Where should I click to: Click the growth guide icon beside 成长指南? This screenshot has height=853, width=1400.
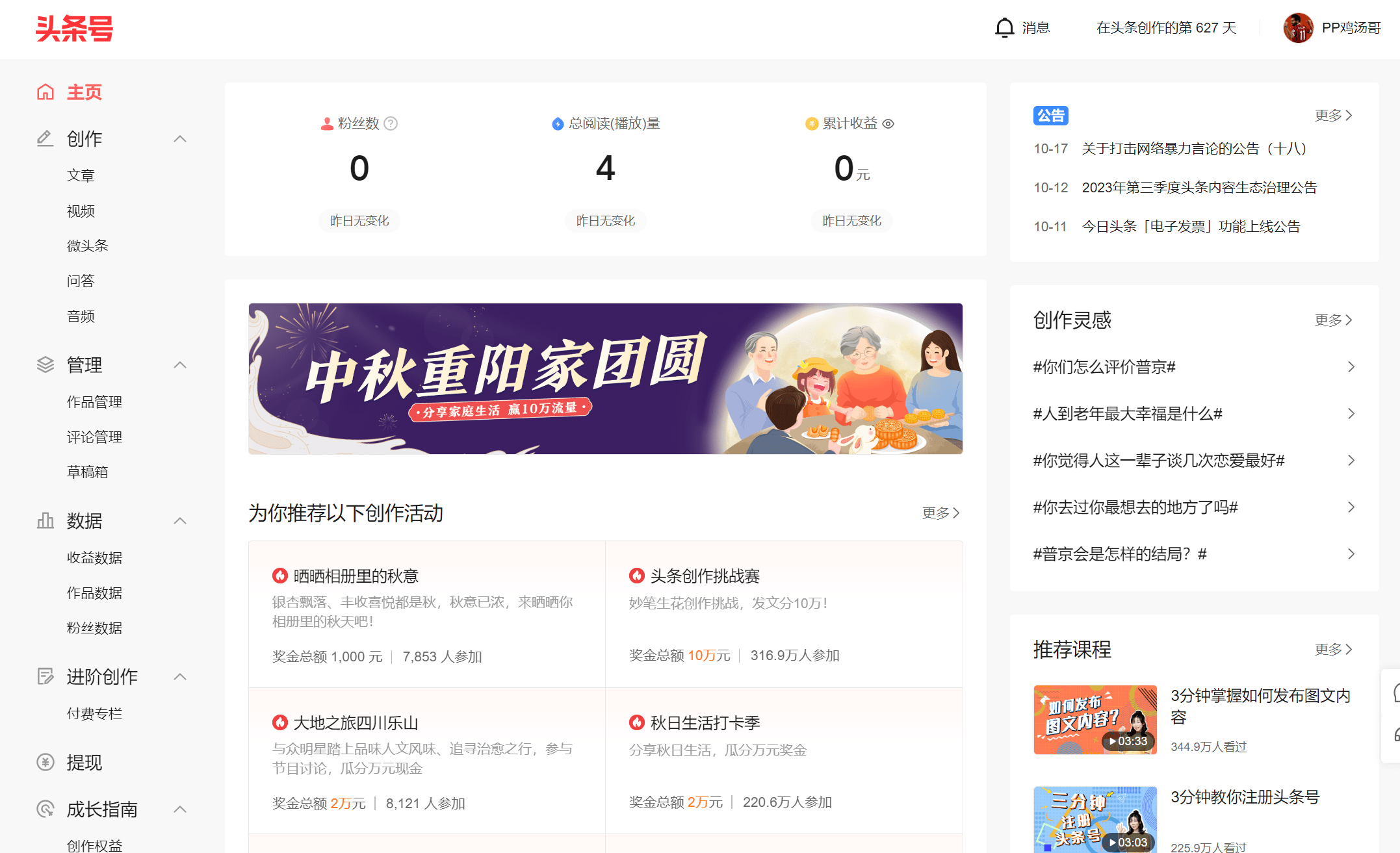[45, 809]
